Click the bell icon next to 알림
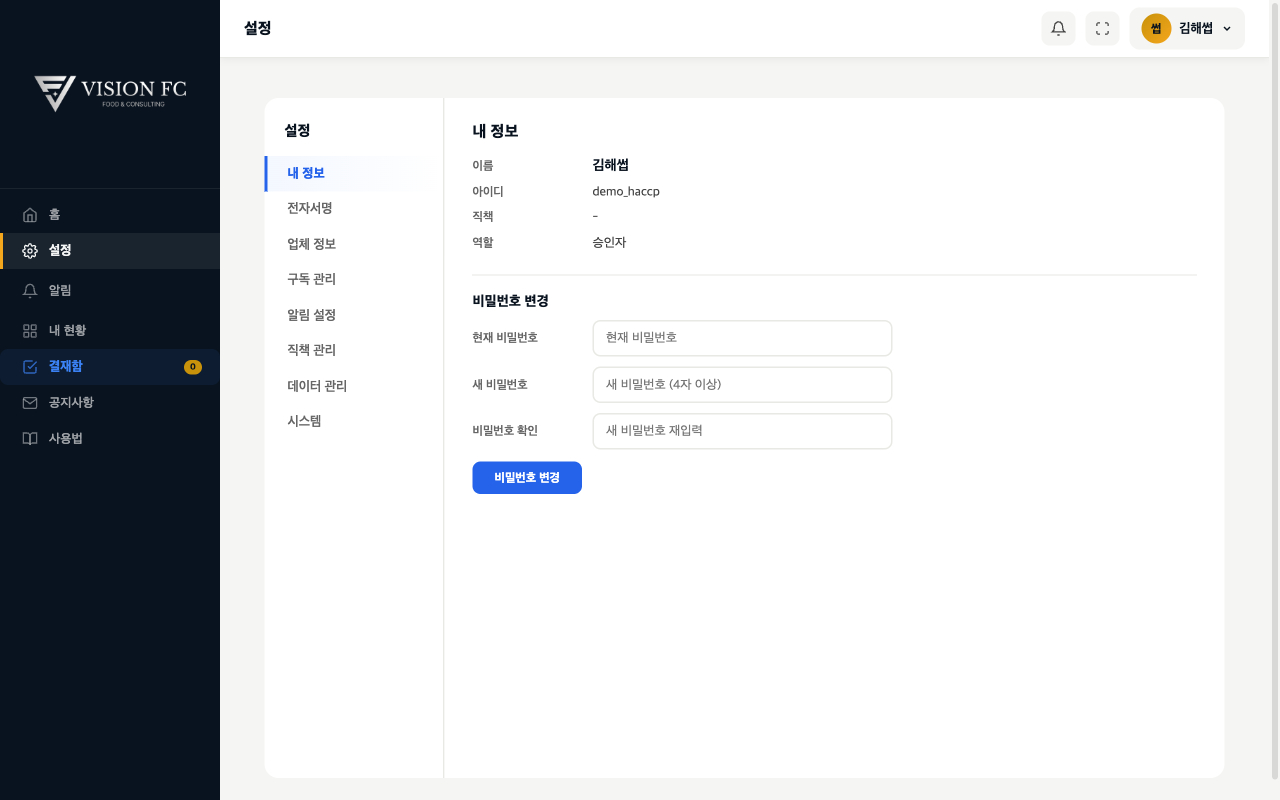The image size is (1280, 800). click(x=30, y=291)
